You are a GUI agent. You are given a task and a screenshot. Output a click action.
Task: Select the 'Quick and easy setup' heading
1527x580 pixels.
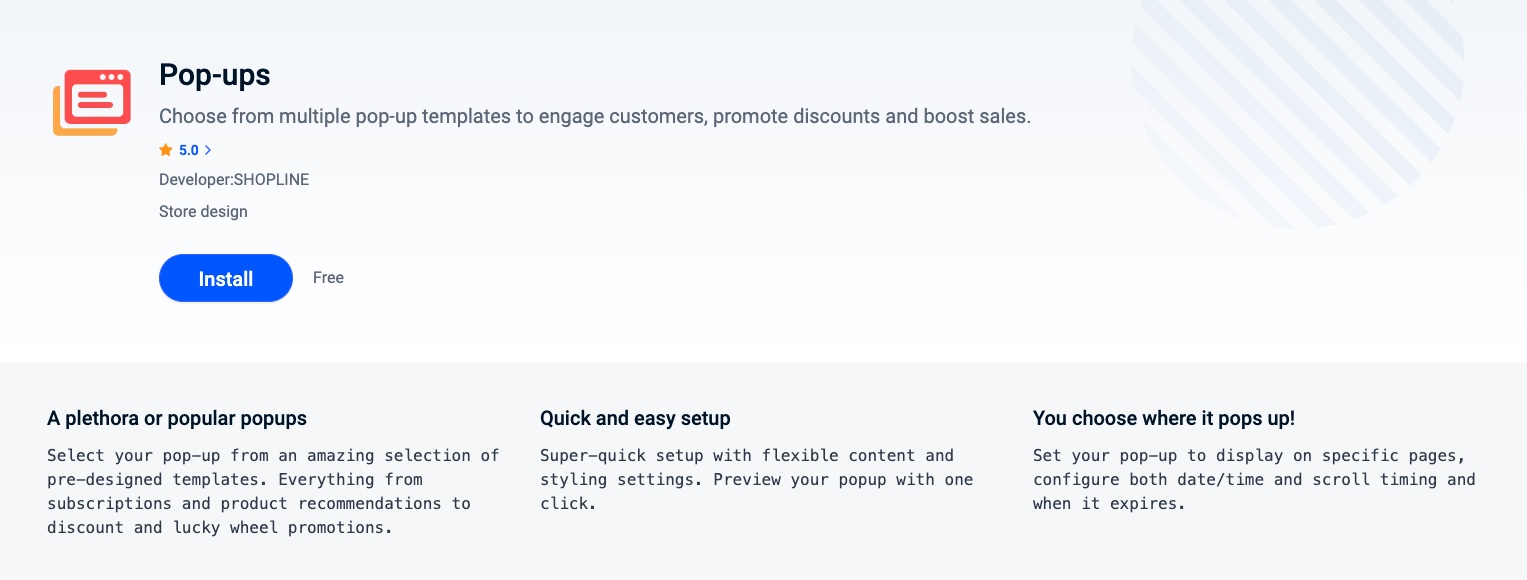(x=635, y=418)
